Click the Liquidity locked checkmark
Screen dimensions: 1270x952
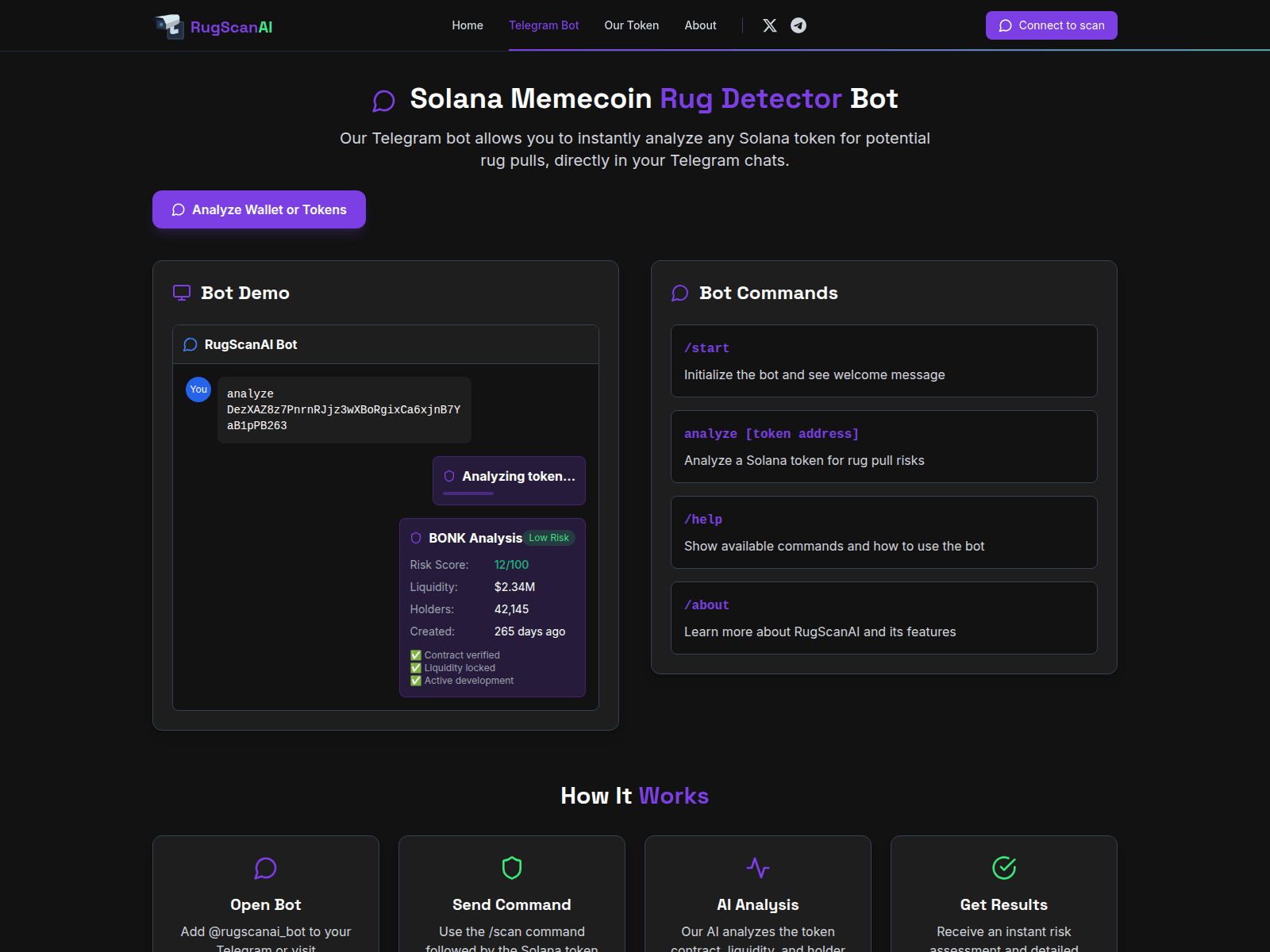tap(416, 668)
